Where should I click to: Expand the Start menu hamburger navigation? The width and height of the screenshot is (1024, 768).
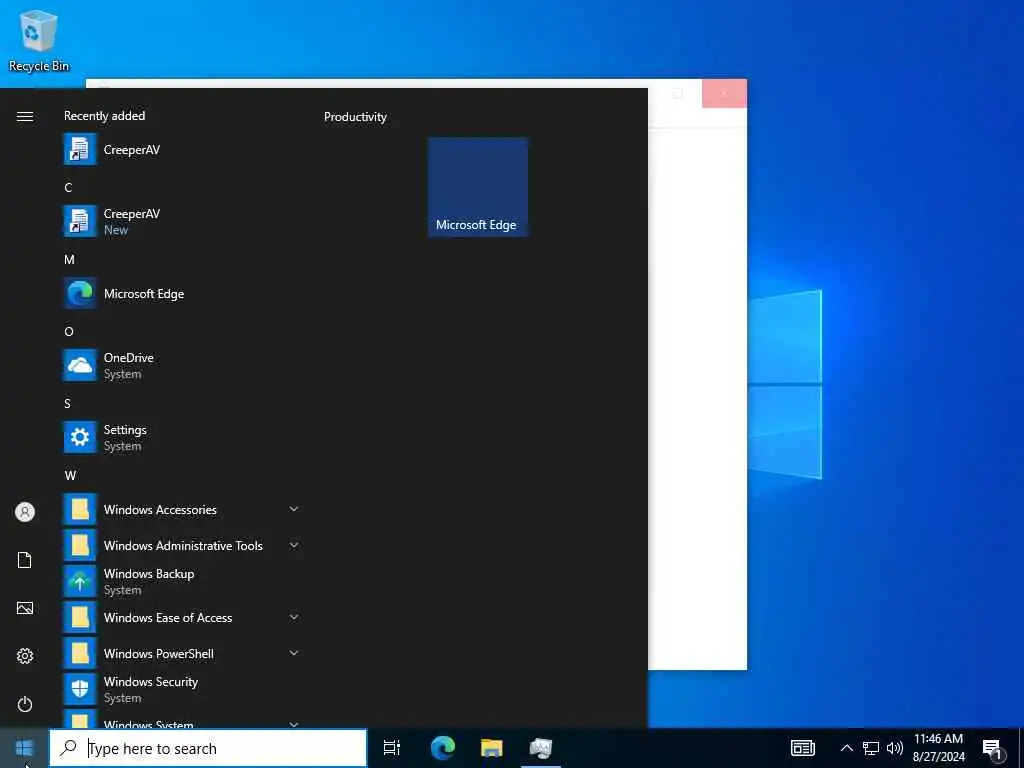pyautogui.click(x=25, y=116)
